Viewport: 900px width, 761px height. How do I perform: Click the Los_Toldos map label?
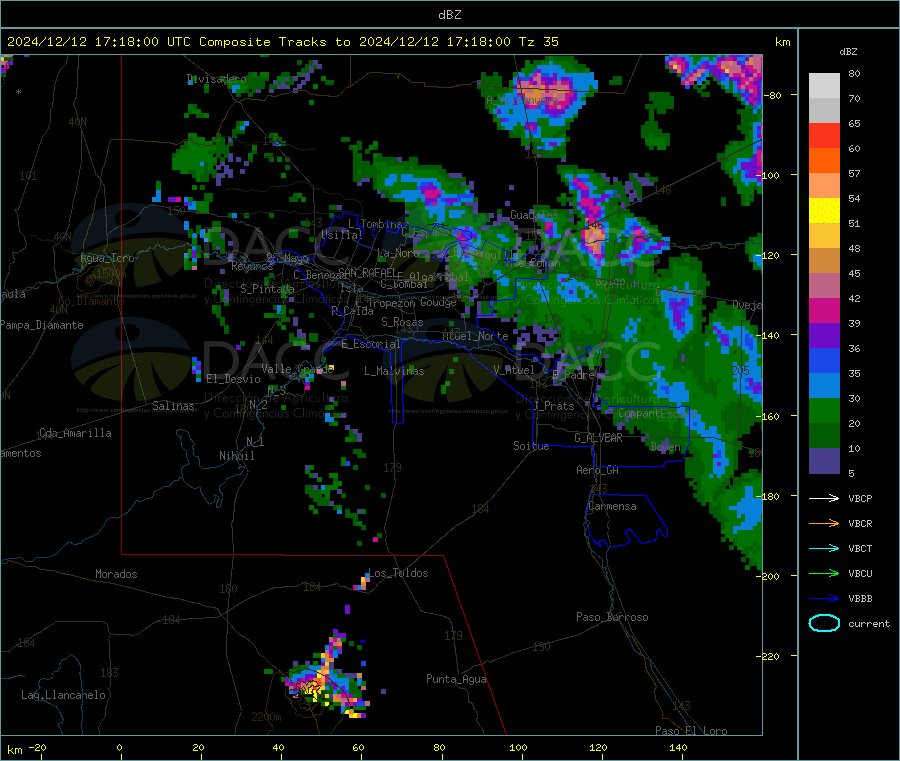(398, 573)
